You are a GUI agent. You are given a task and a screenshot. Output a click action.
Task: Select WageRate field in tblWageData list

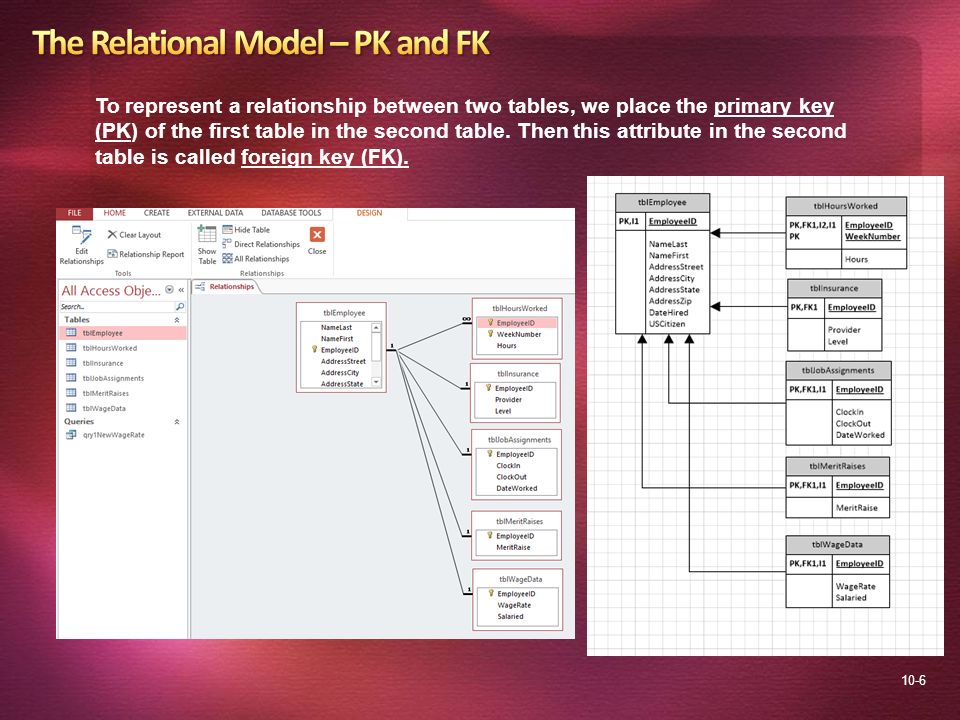[514, 605]
